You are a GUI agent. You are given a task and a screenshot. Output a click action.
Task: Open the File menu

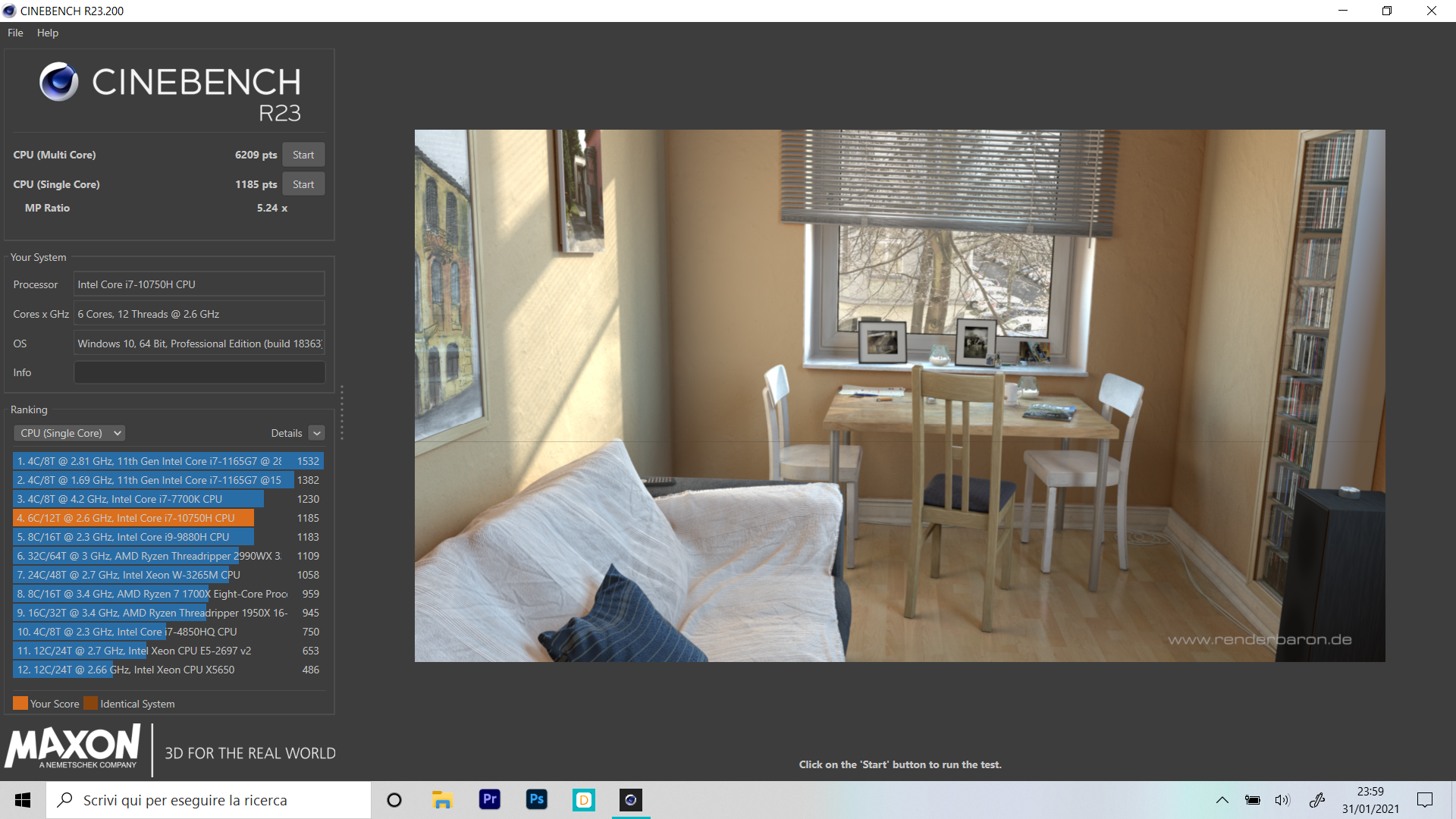[15, 33]
